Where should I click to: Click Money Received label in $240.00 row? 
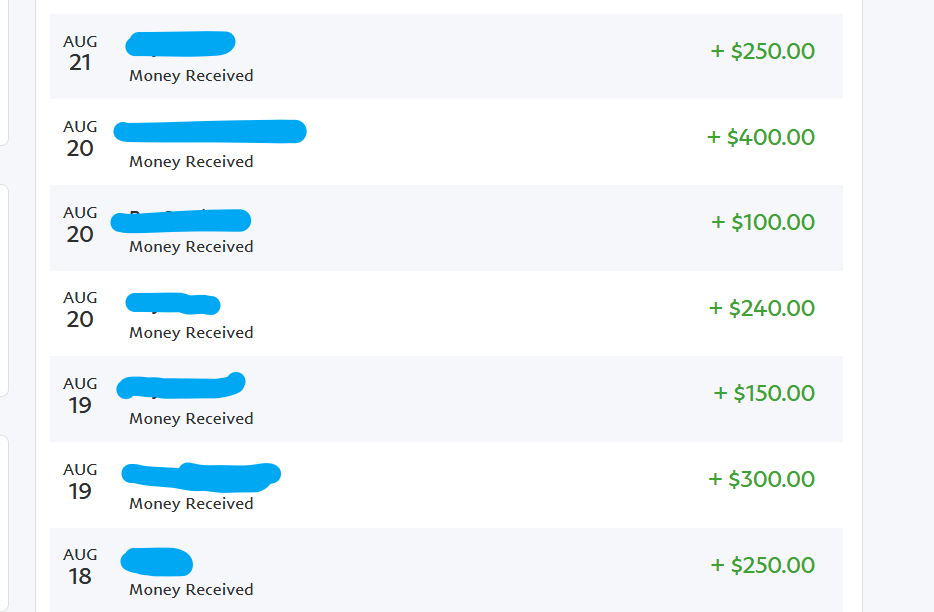(191, 333)
